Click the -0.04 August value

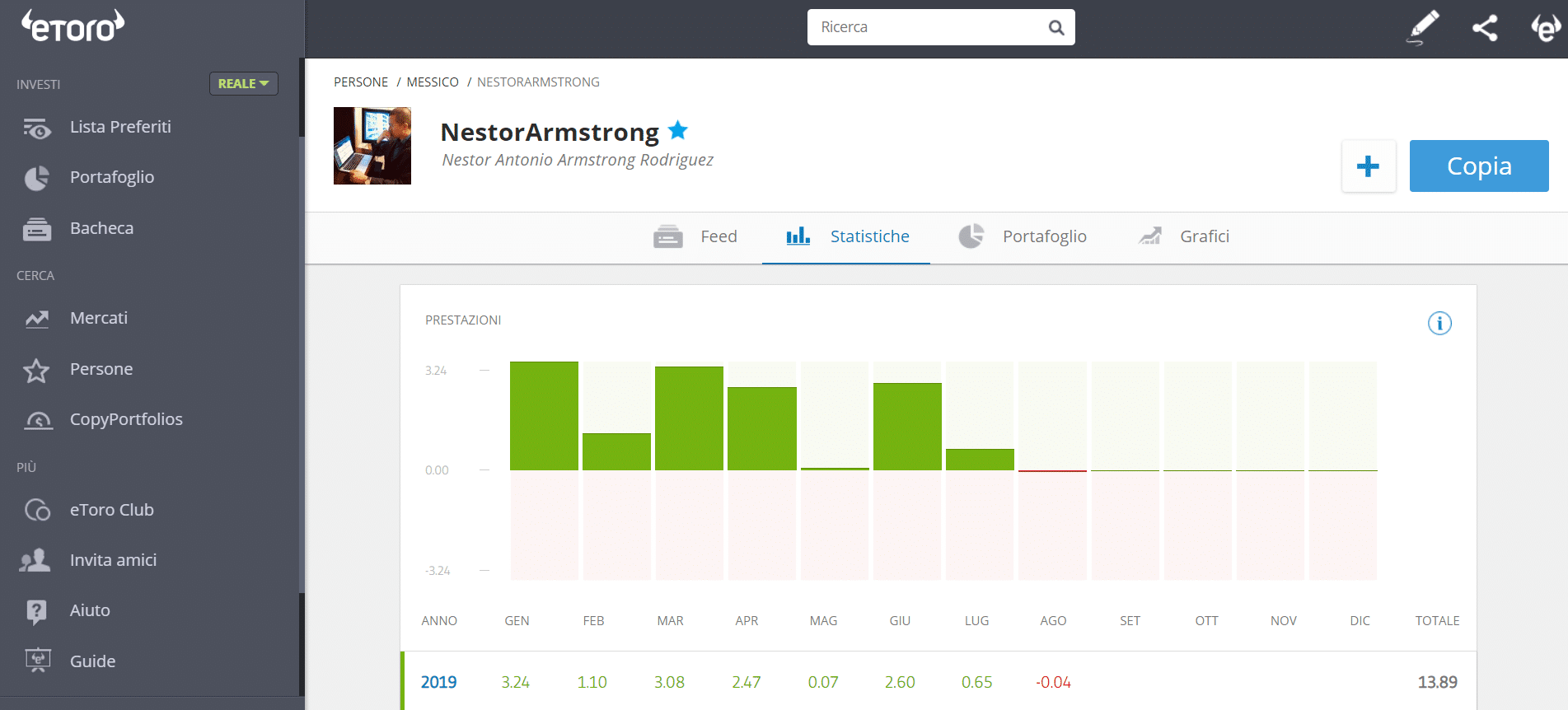pyautogui.click(x=1054, y=682)
